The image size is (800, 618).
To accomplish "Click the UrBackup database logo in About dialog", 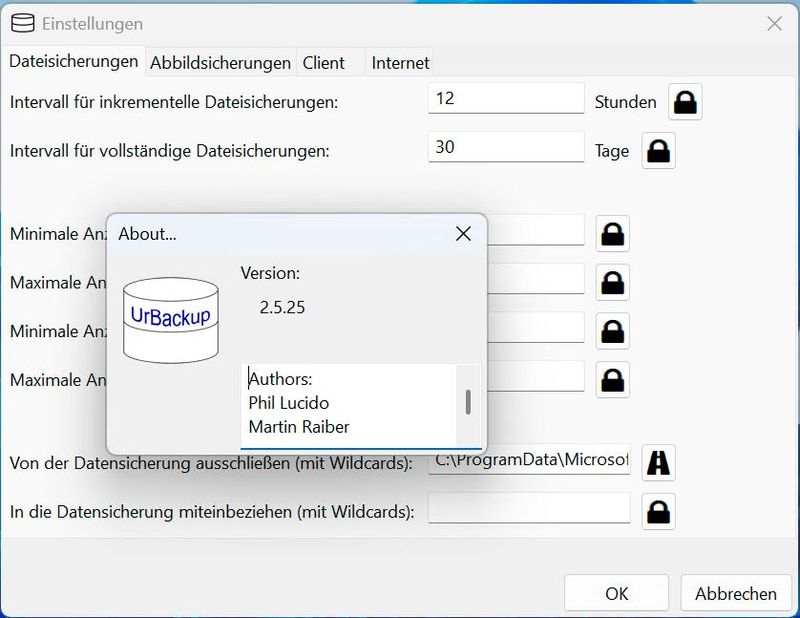I will point(170,320).
